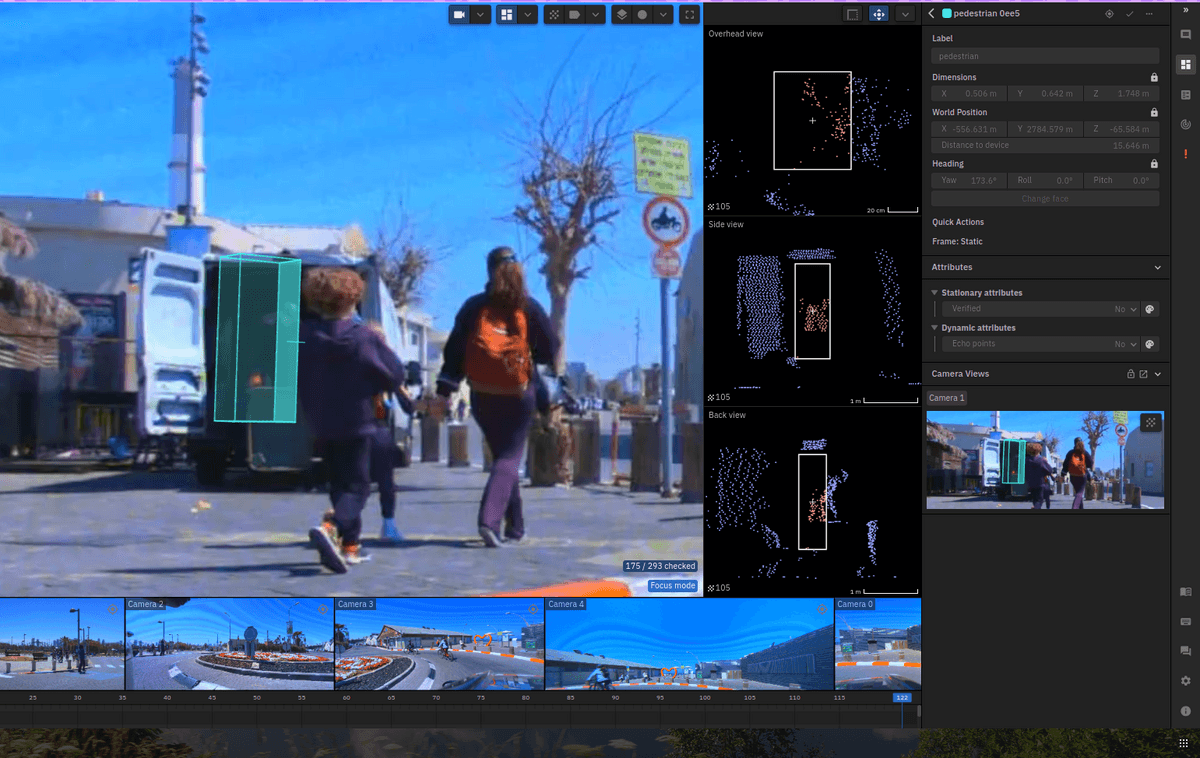1200x758 pixels.
Task: Click the move-arrows icon above Overhead view
Action: (x=878, y=14)
